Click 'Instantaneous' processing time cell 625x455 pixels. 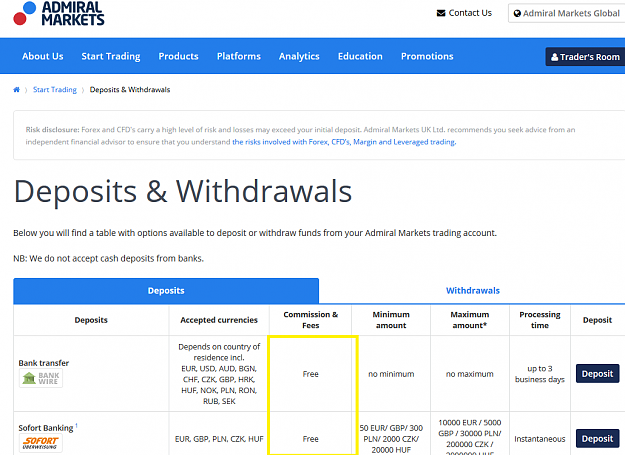tap(540, 439)
